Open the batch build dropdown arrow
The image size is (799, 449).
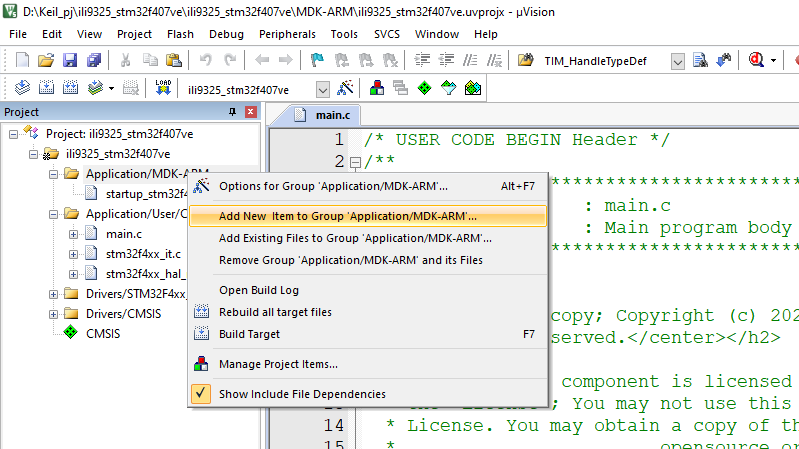(111, 89)
